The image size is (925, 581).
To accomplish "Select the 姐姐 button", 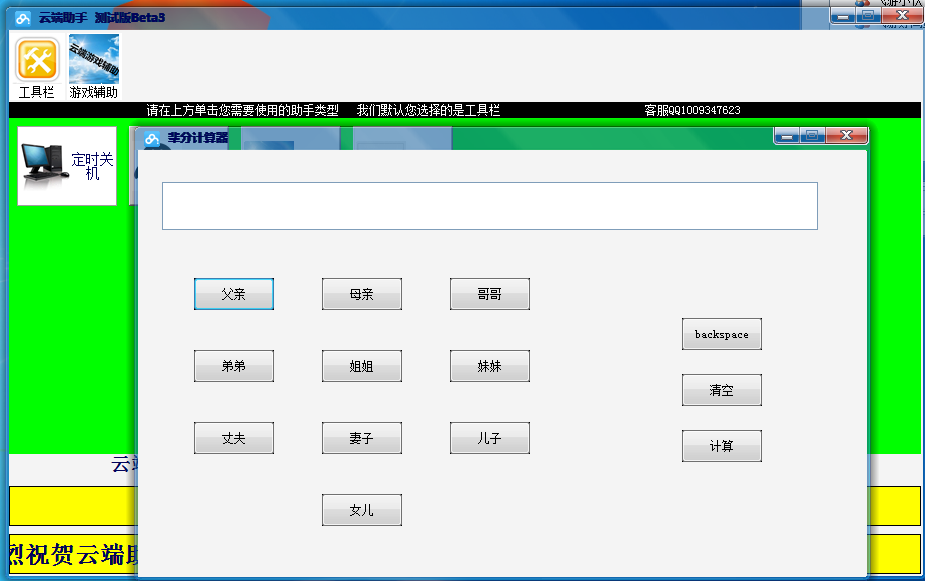I will coord(362,366).
